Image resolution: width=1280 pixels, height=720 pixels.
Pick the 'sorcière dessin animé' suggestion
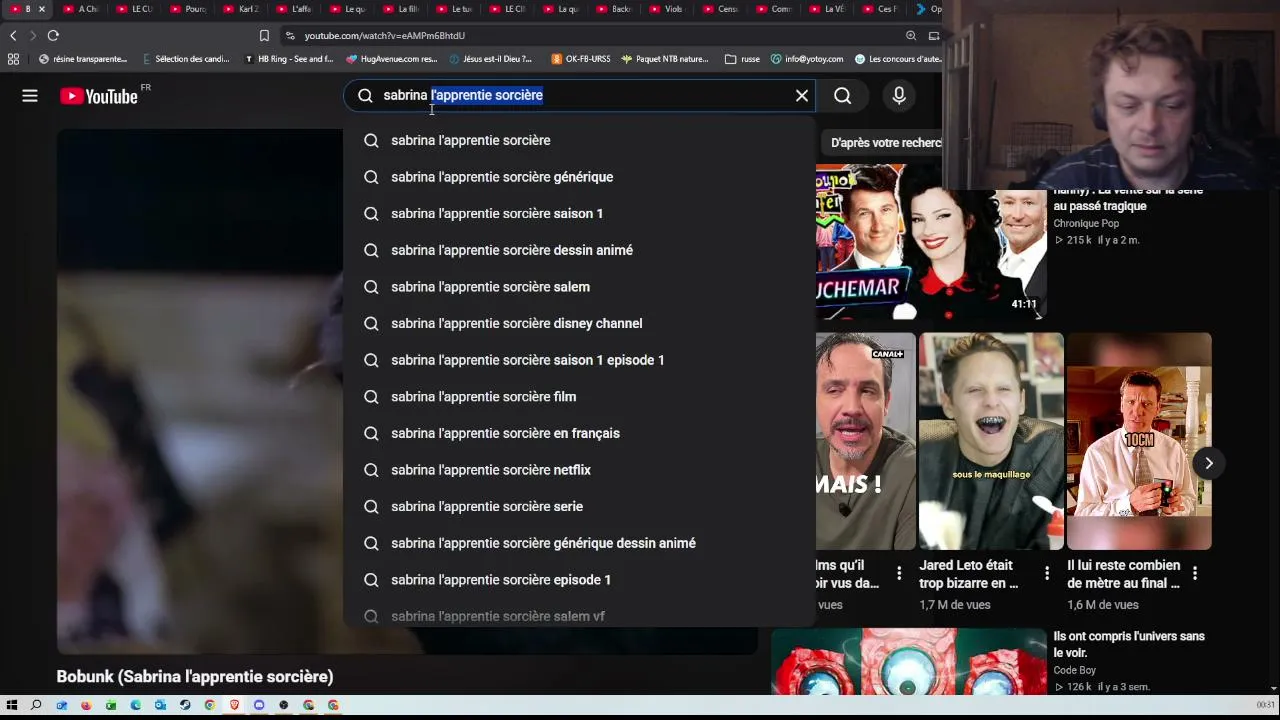579,250
